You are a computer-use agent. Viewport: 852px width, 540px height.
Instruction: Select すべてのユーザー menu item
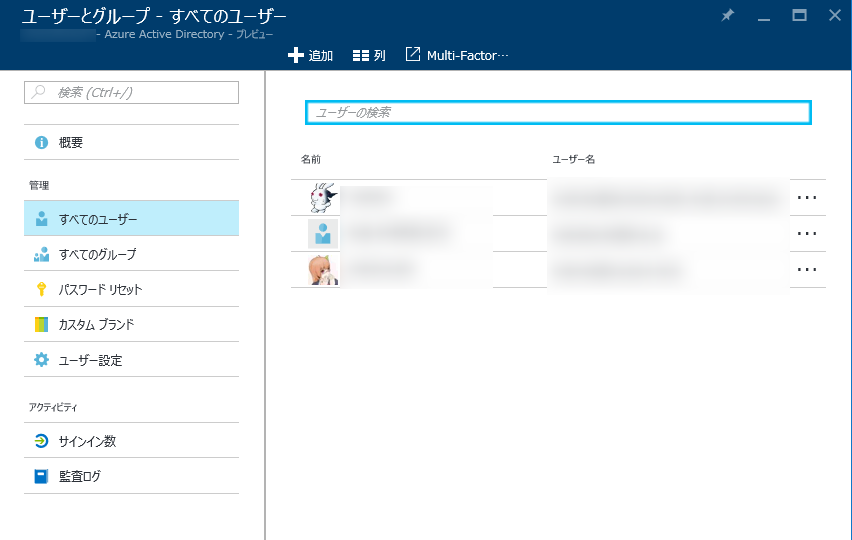pos(131,218)
